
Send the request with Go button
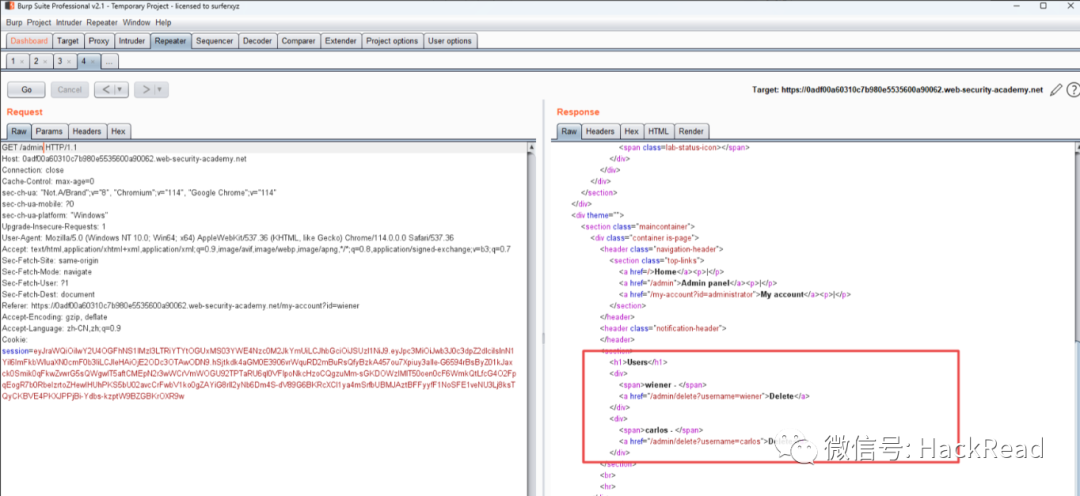(x=26, y=90)
